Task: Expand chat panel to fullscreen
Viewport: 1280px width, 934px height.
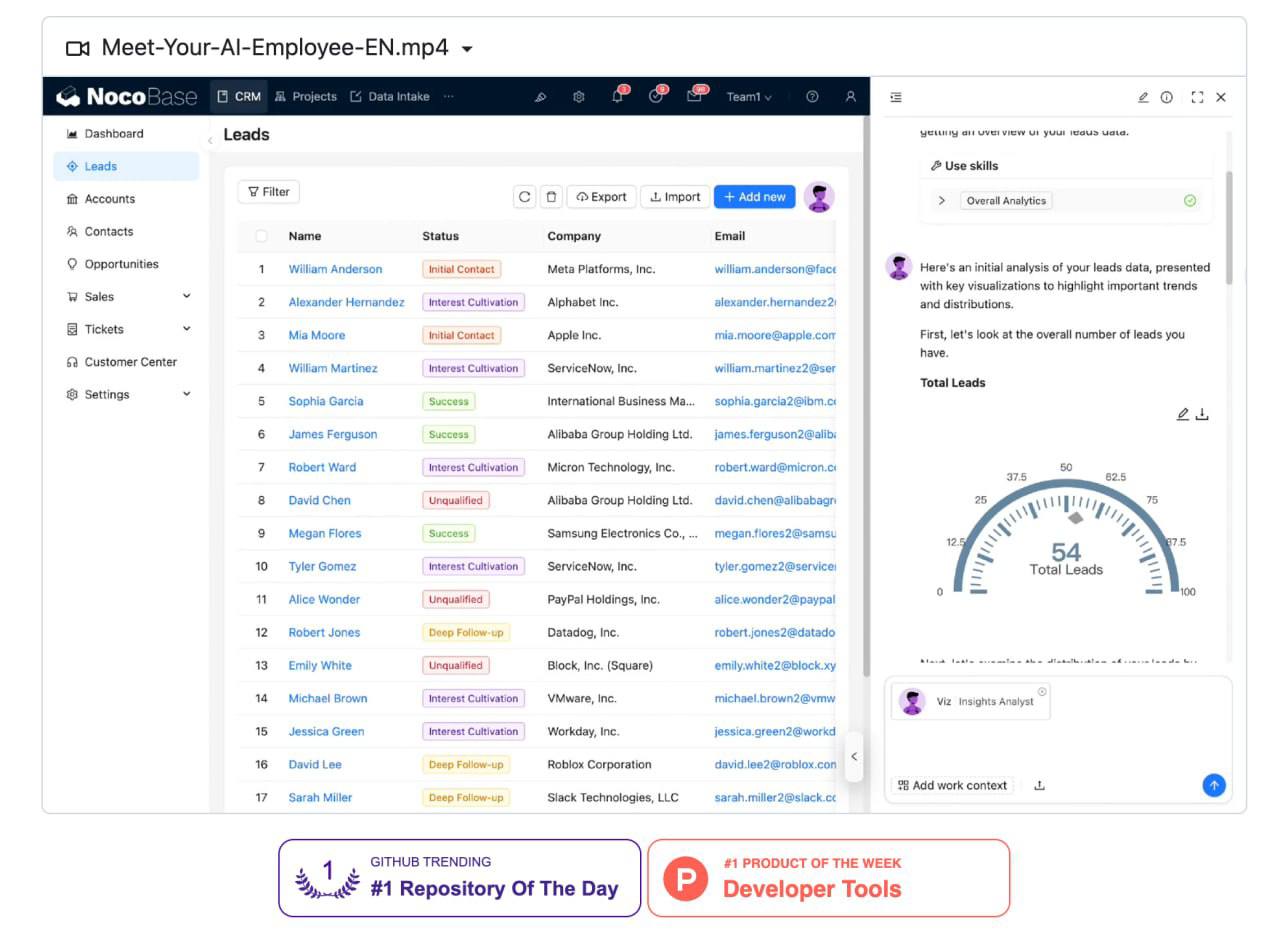Action: pos(1197,97)
